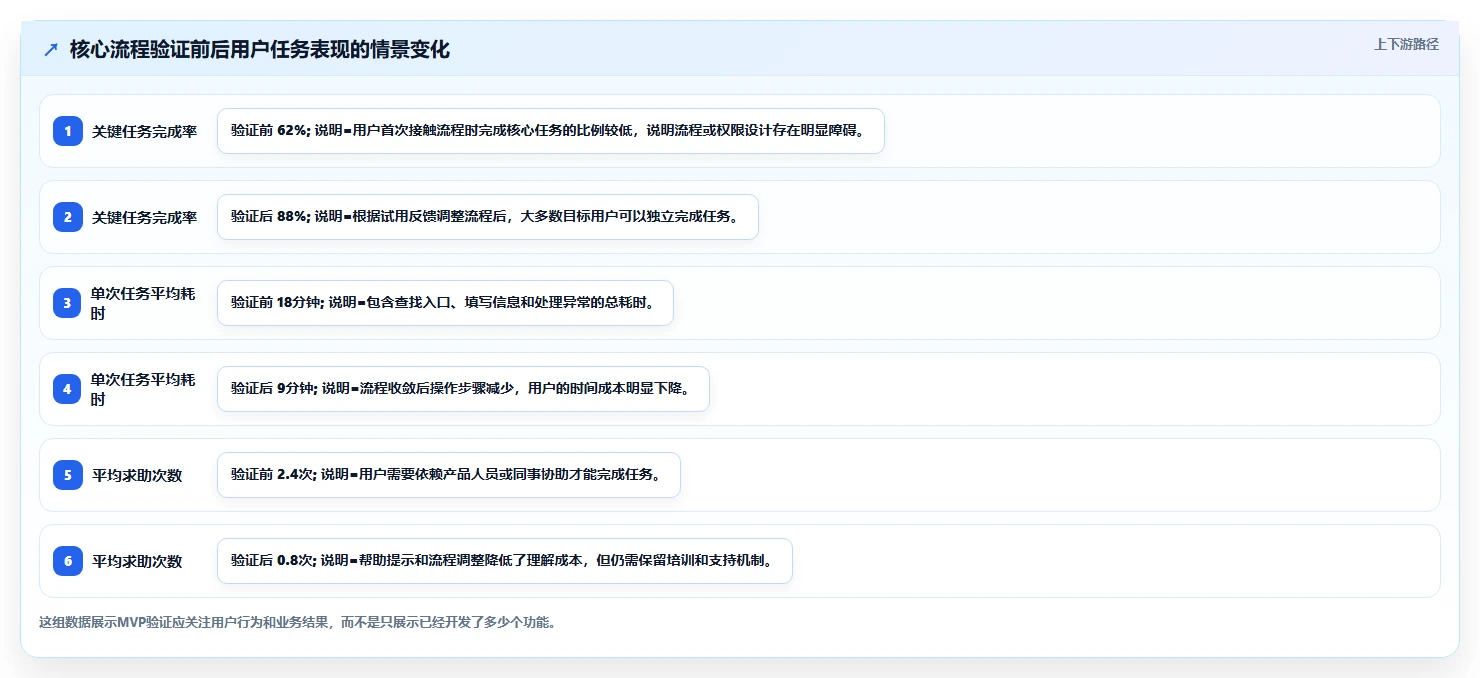Click 关键任务完成率 label in row 1
The height and width of the screenshot is (678, 1480).
[x=145, y=131]
